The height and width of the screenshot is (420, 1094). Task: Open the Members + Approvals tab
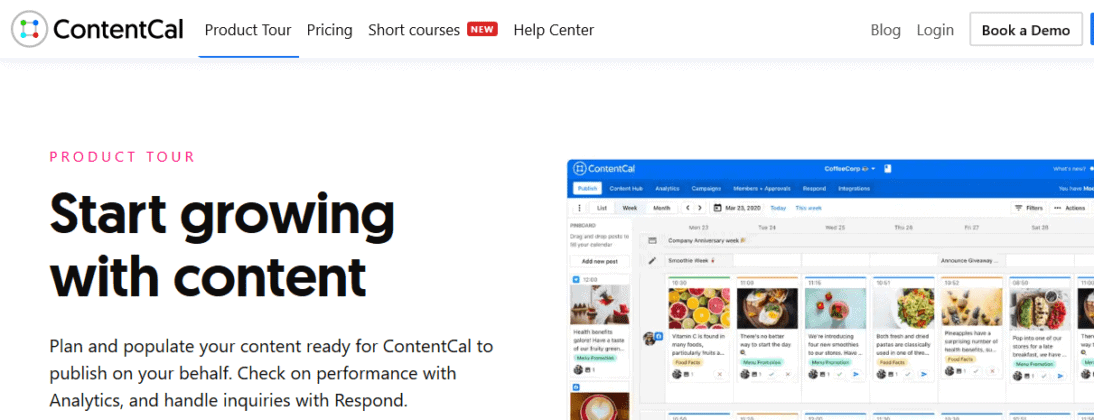[763, 188]
